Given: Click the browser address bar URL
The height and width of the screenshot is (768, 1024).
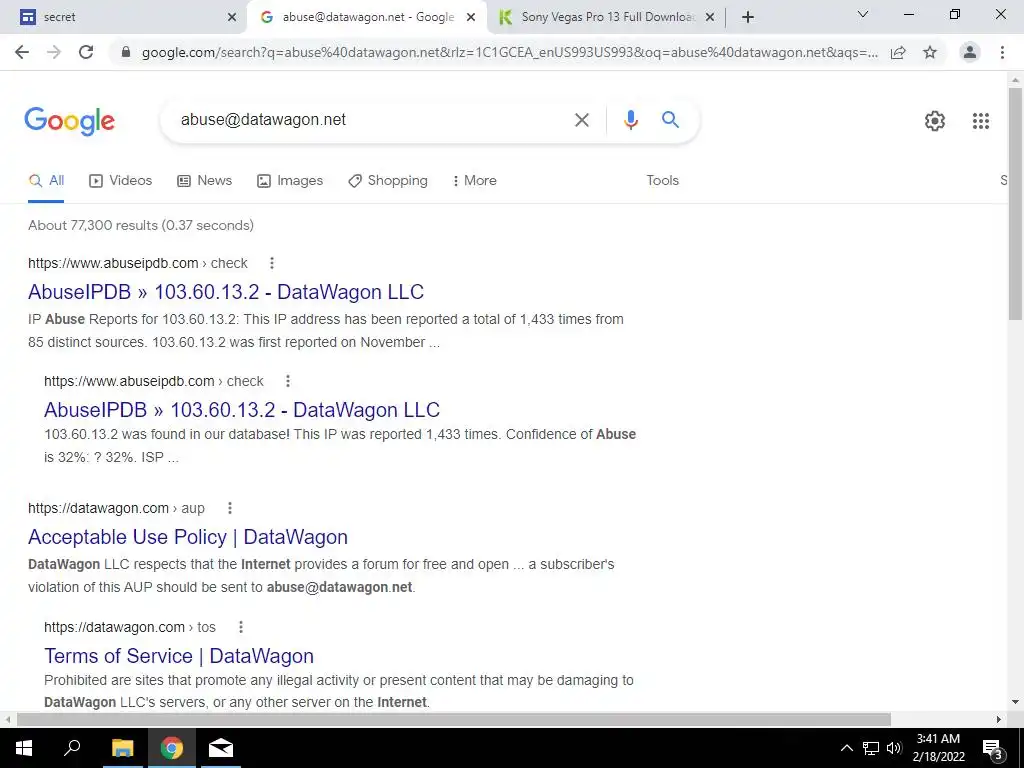Looking at the screenshot, I should (509, 53).
